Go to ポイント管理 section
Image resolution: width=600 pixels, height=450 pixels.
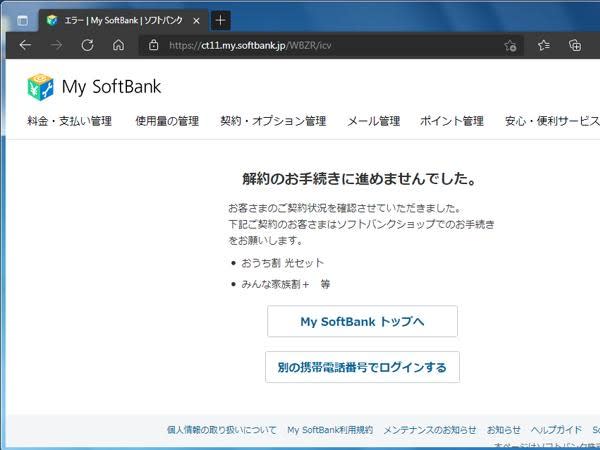coord(451,121)
